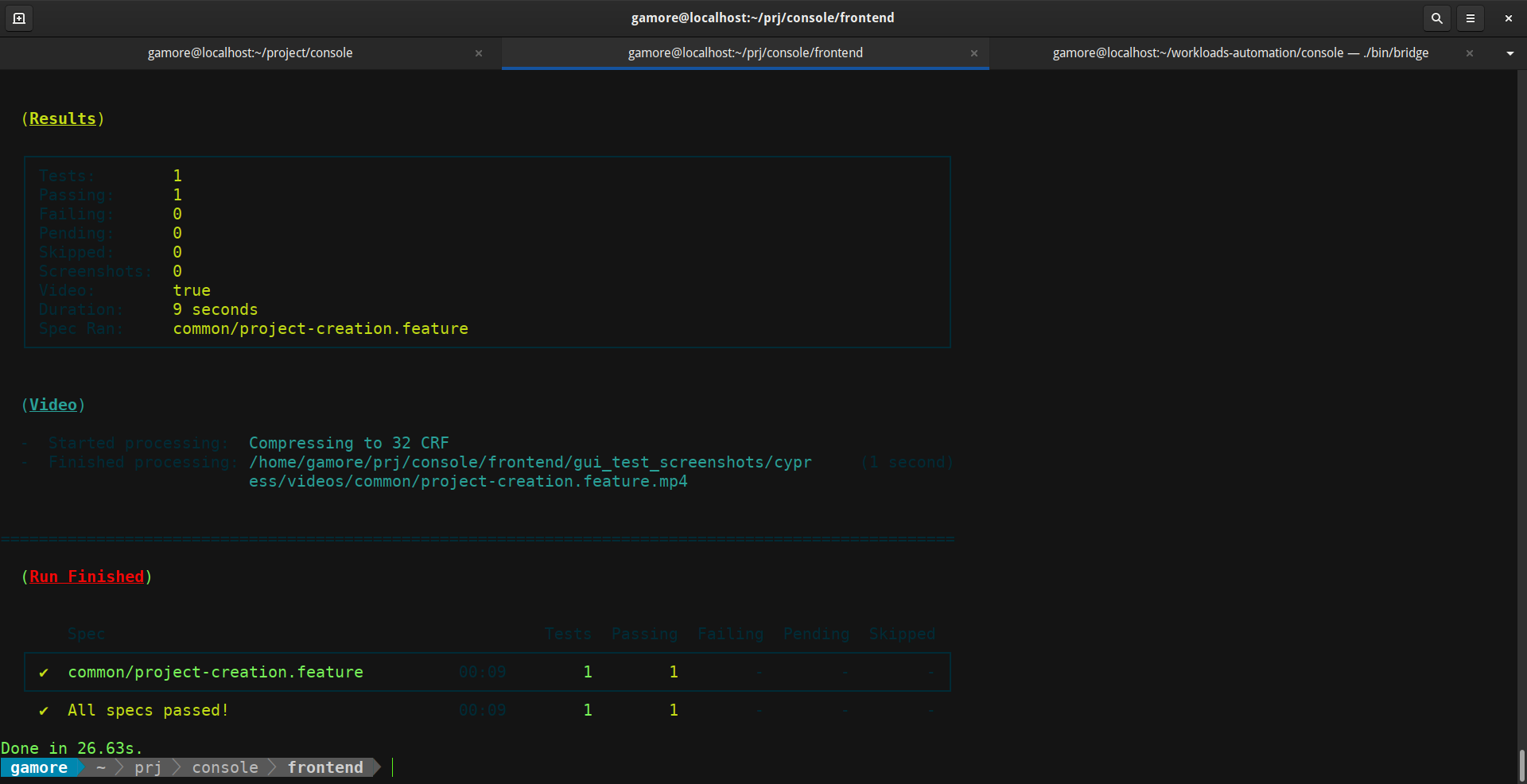The width and height of the screenshot is (1527, 784).
Task: Close the ./bin/bridge tab
Action: (1470, 53)
